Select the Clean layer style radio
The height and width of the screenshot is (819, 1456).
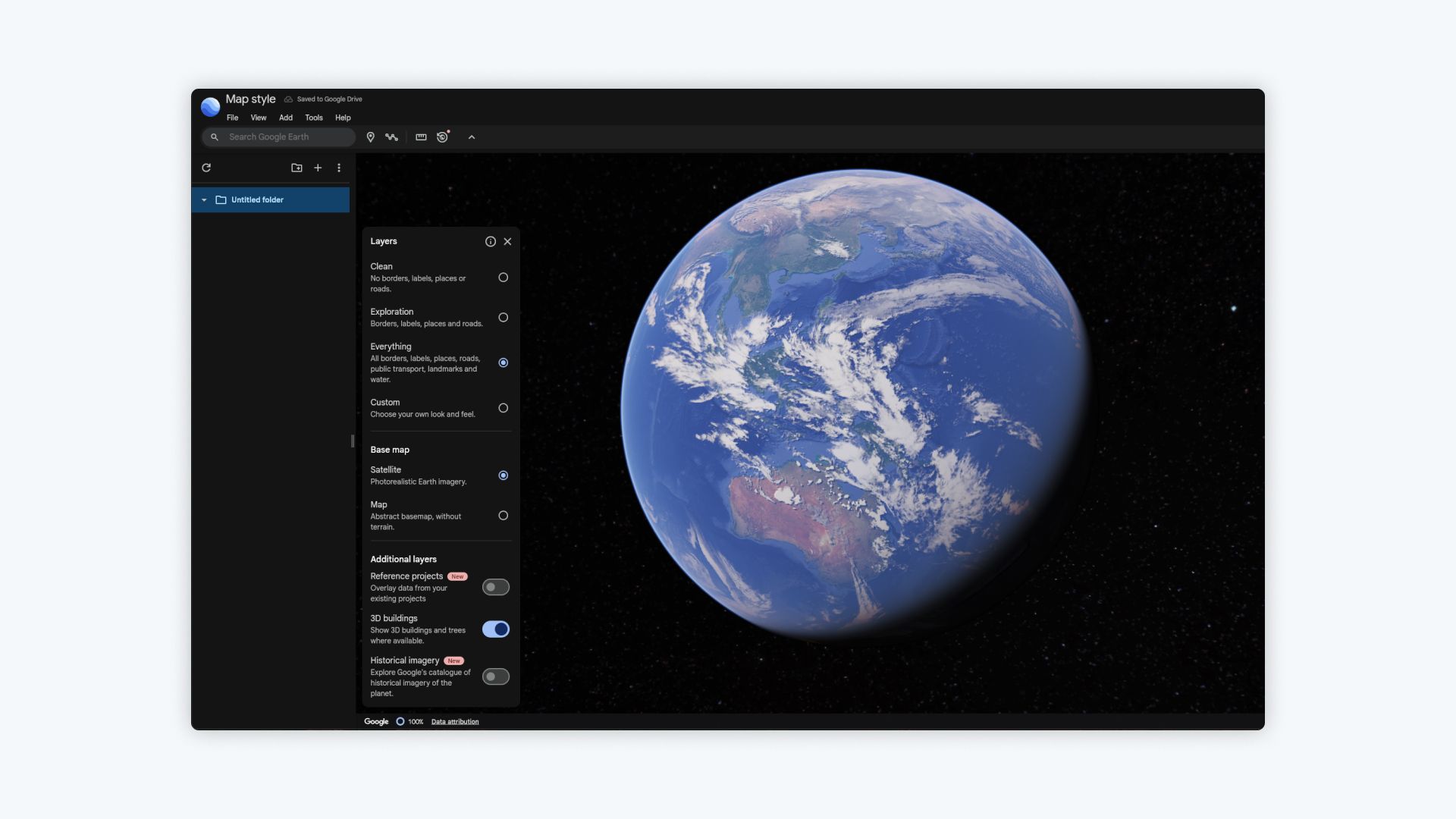pyautogui.click(x=504, y=278)
